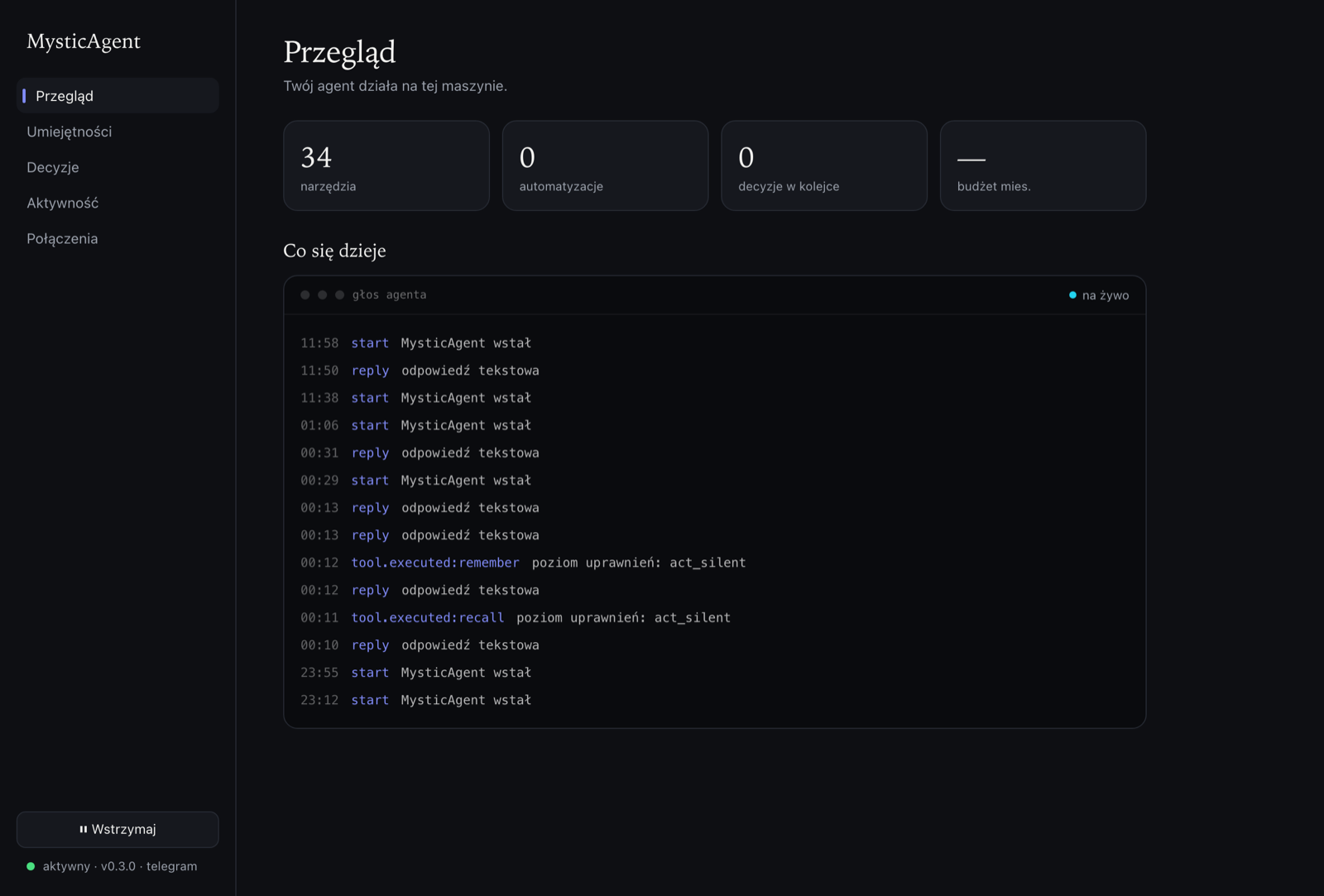Click the Przegląd page heading

[339, 52]
